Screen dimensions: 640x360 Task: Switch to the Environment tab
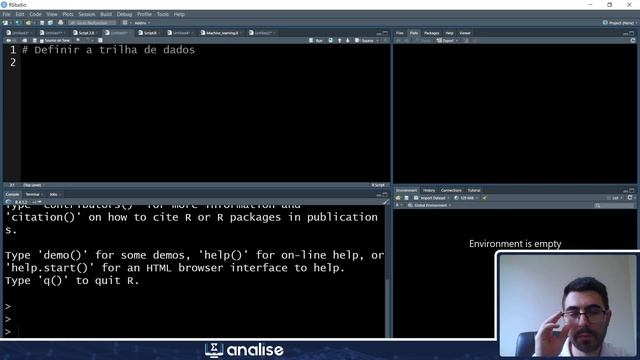click(x=407, y=190)
